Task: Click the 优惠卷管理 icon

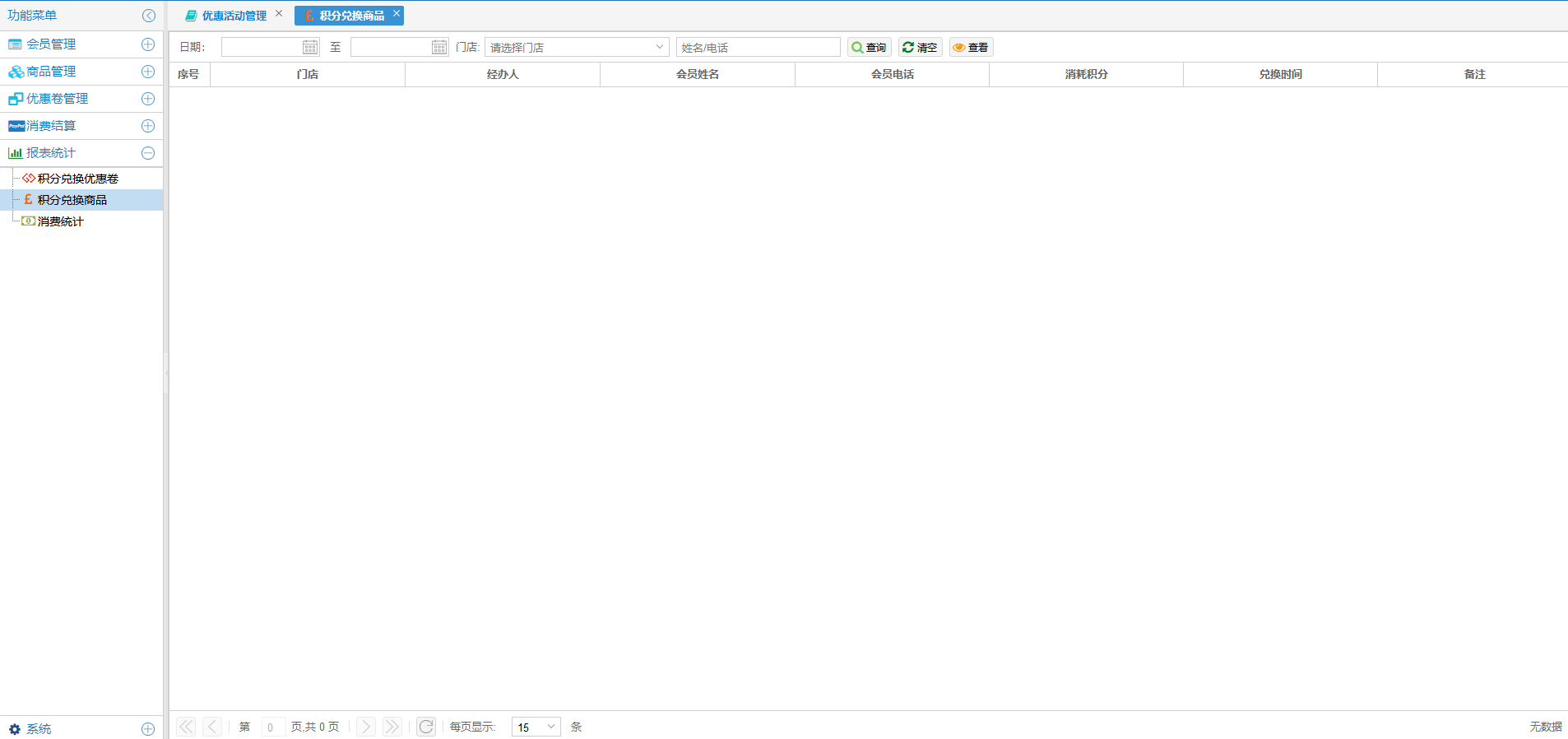Action: click(16, 99)
